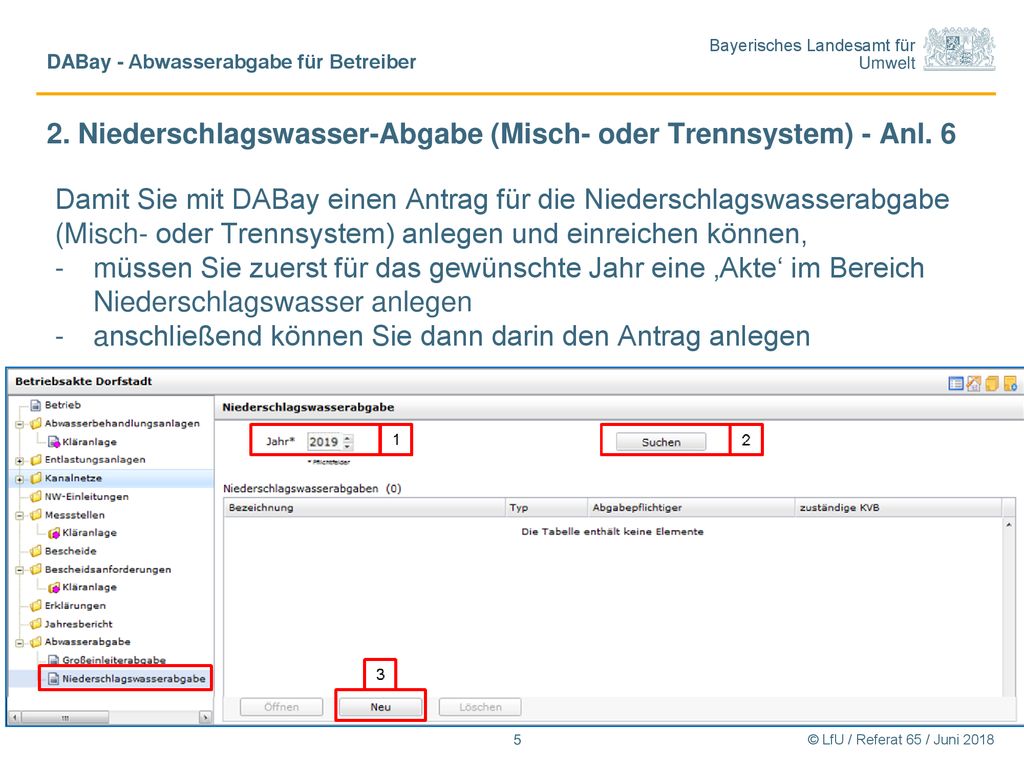This screenshot has width=1024, height=768.
Task: Click the Abwasserbehandlungsanlagen folder icon
Action: coord(36,423)
